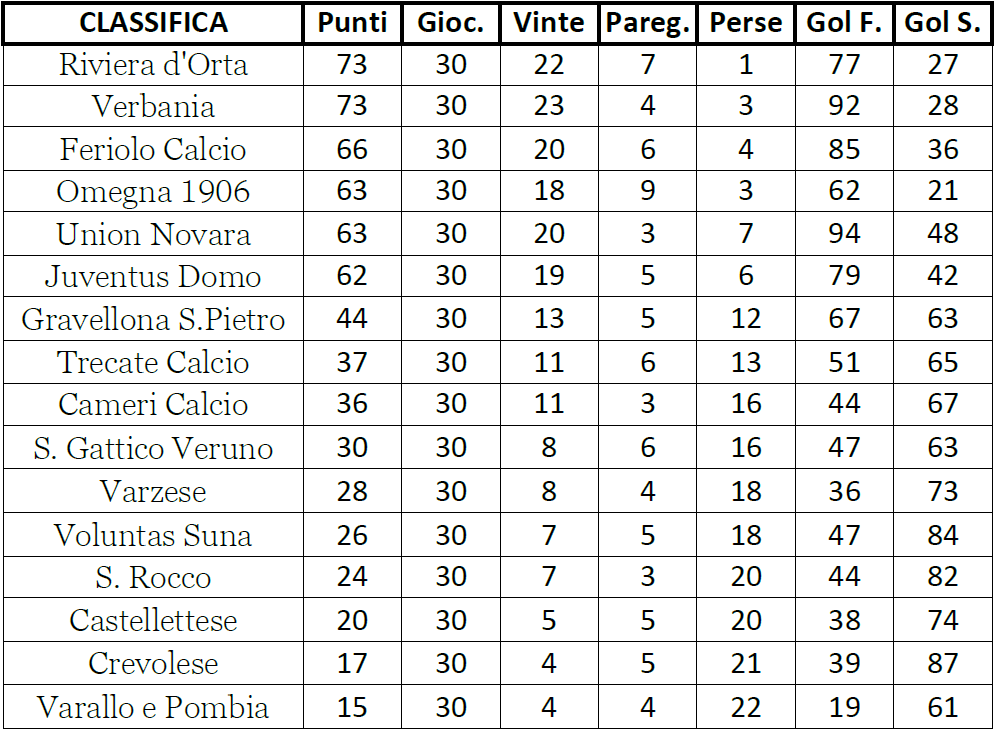
Task: Select Gravellona S.Pietro cell
Action: [153, 319]
